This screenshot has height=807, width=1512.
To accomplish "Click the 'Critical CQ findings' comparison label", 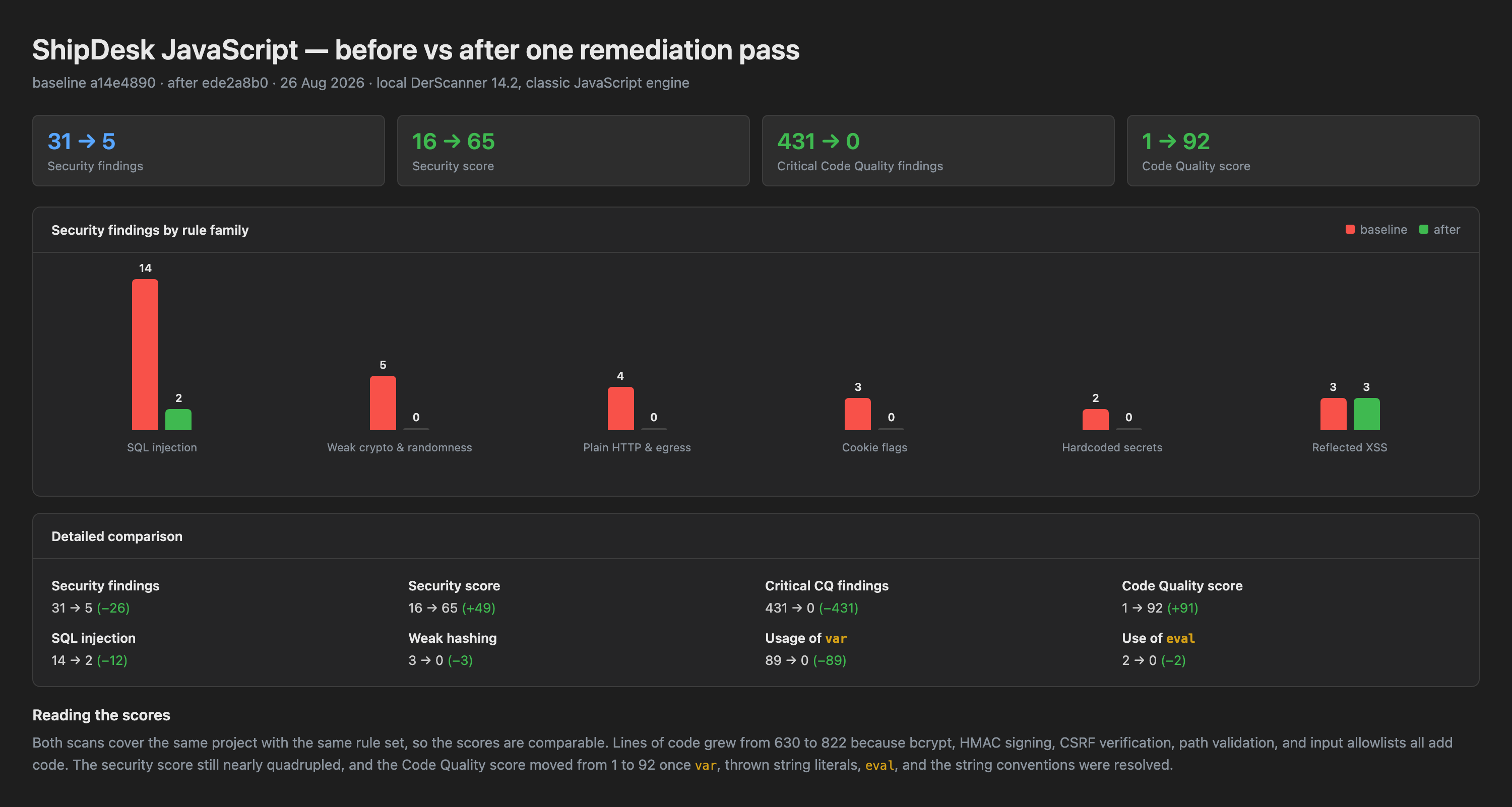I will click(x=827, y=585).
